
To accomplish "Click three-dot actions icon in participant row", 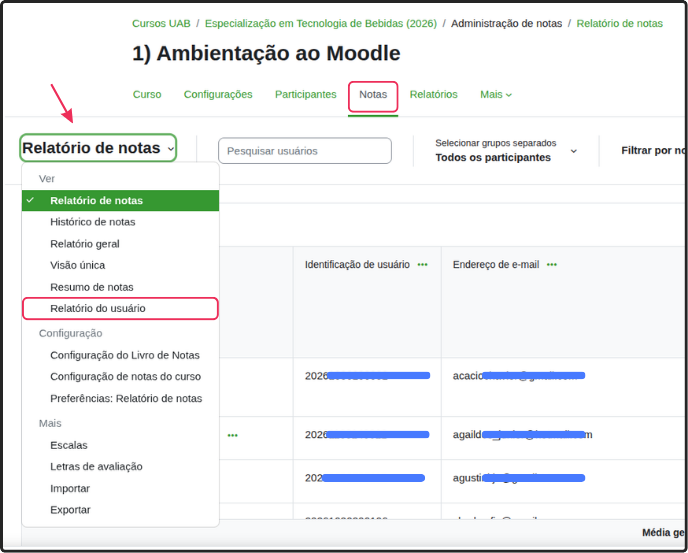I will (x=232, y=435).
